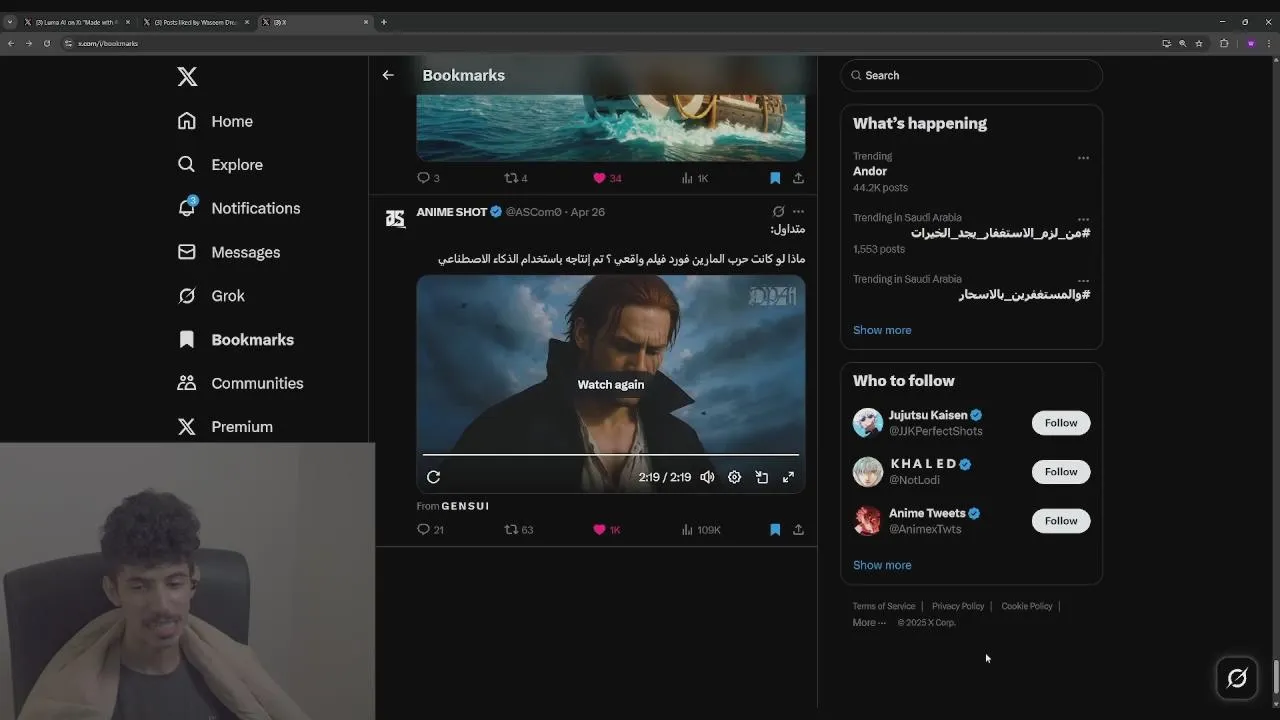1280x720 pixels.
Task: Switch to Posts liked by Waseem tab
Action: (x=196, y=22)
